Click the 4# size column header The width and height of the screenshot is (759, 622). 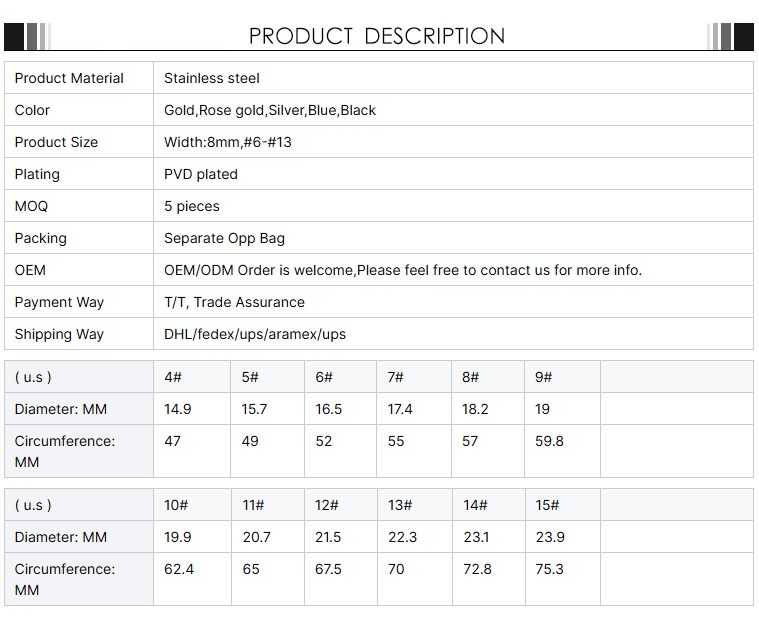point(173,377)
